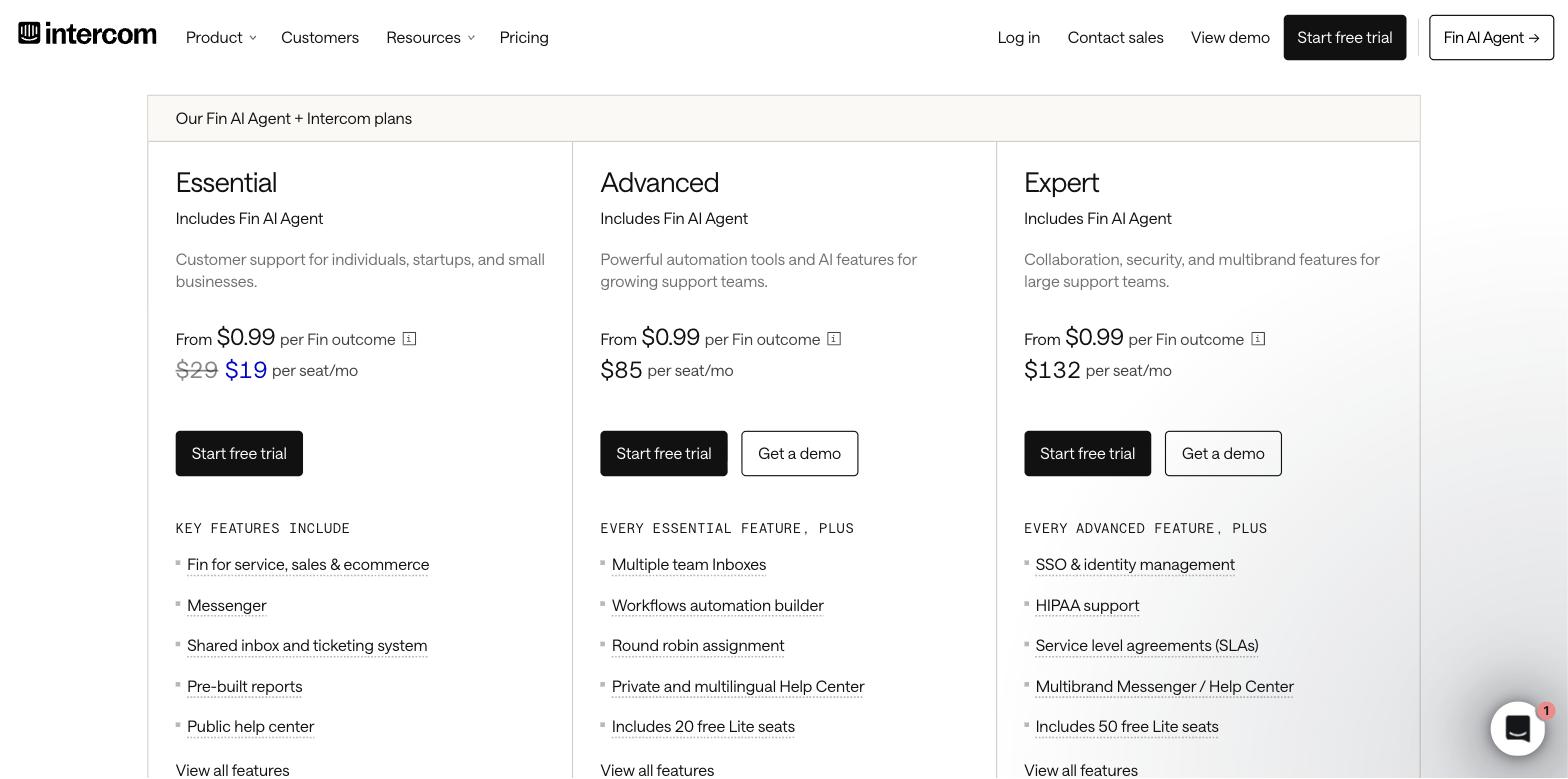Start free trial for Expert plan
1568x779 pixels.
coord(1087,454)
